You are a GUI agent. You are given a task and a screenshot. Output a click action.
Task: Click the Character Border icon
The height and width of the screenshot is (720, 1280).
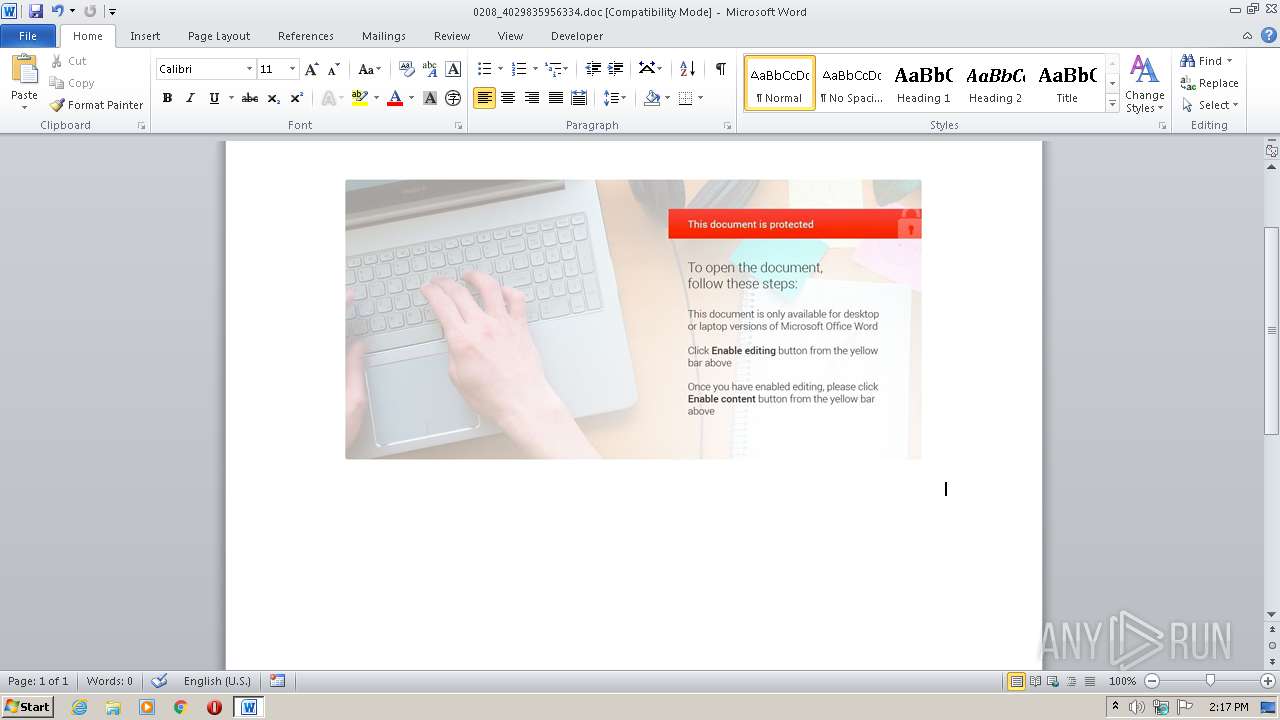pyautogui.click(x=453, y=69)
